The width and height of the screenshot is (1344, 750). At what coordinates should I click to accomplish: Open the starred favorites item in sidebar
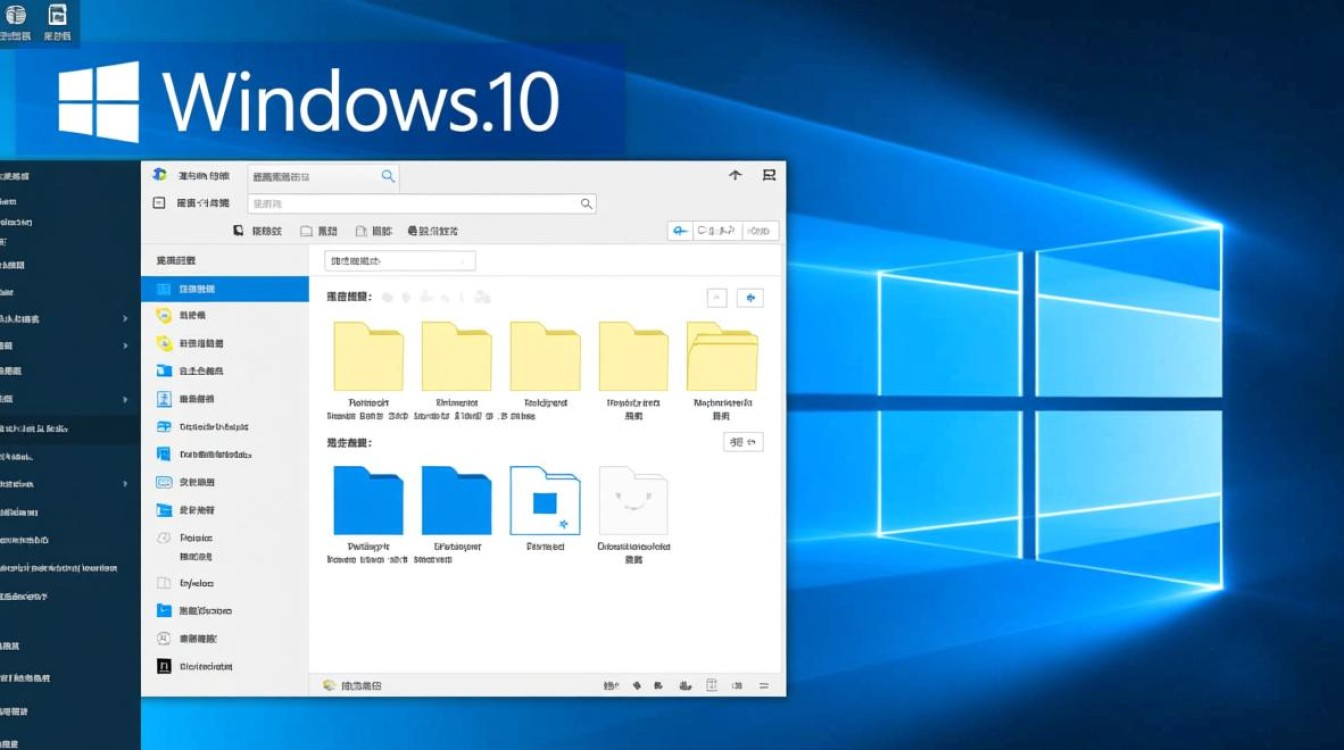(x=162, y=315)
